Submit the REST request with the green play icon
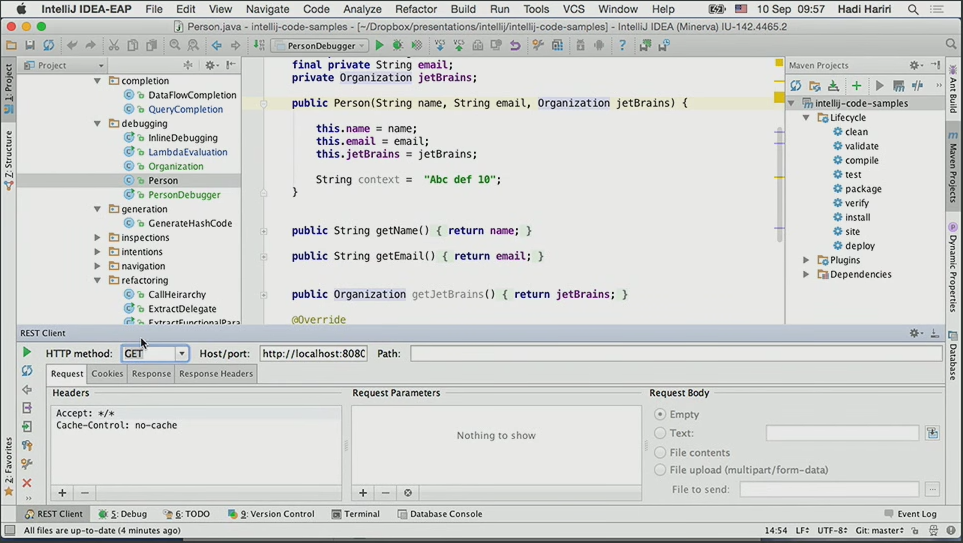Image resolution: width=963 pixels, height=543 pixels. (x=26, y=352)
